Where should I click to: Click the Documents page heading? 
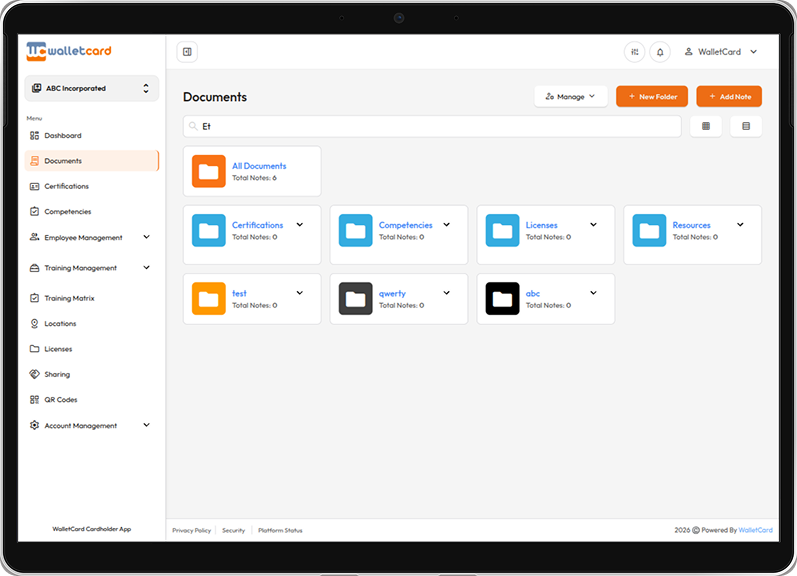tap(214, 97)
